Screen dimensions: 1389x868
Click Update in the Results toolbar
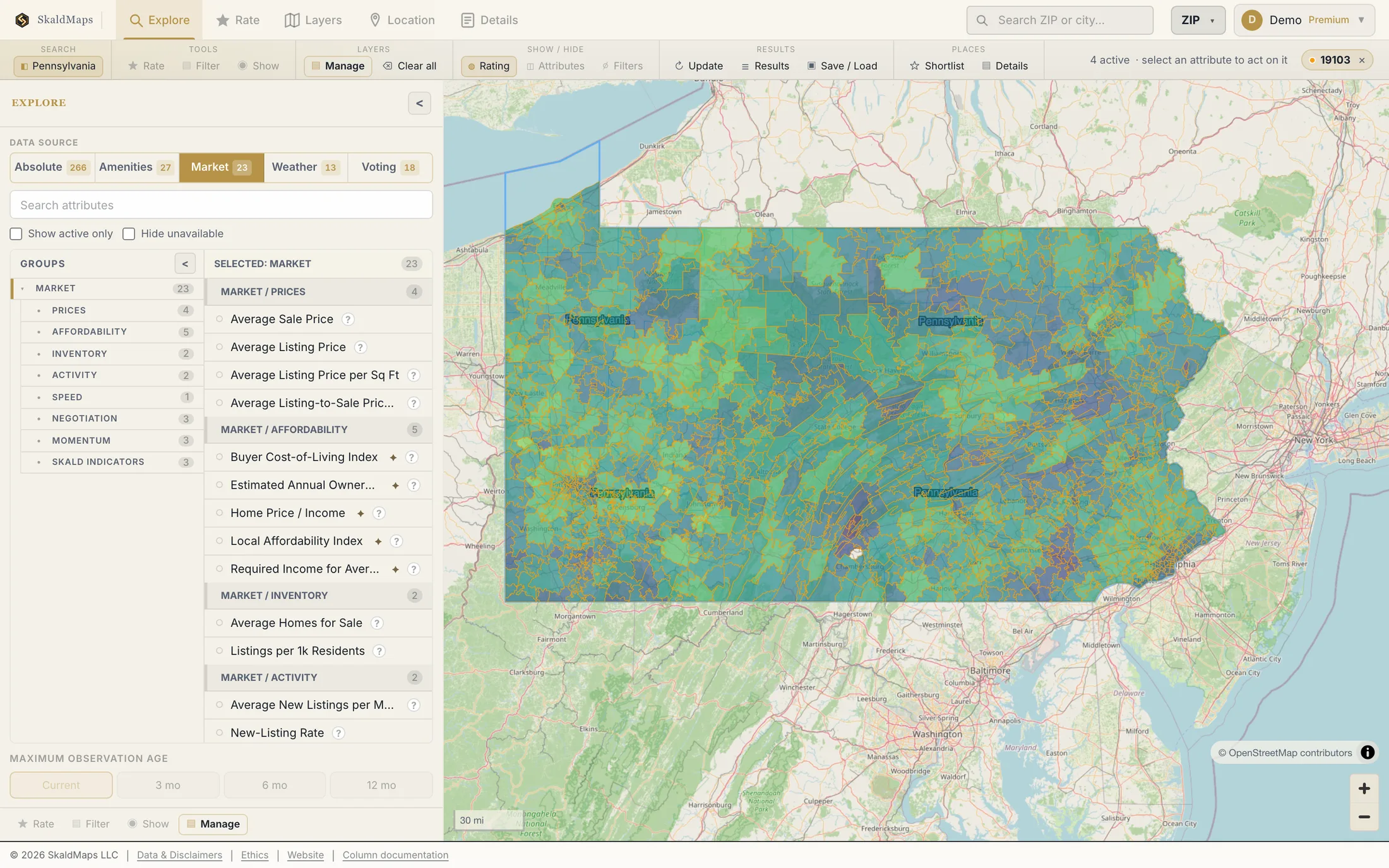[699, 66]
